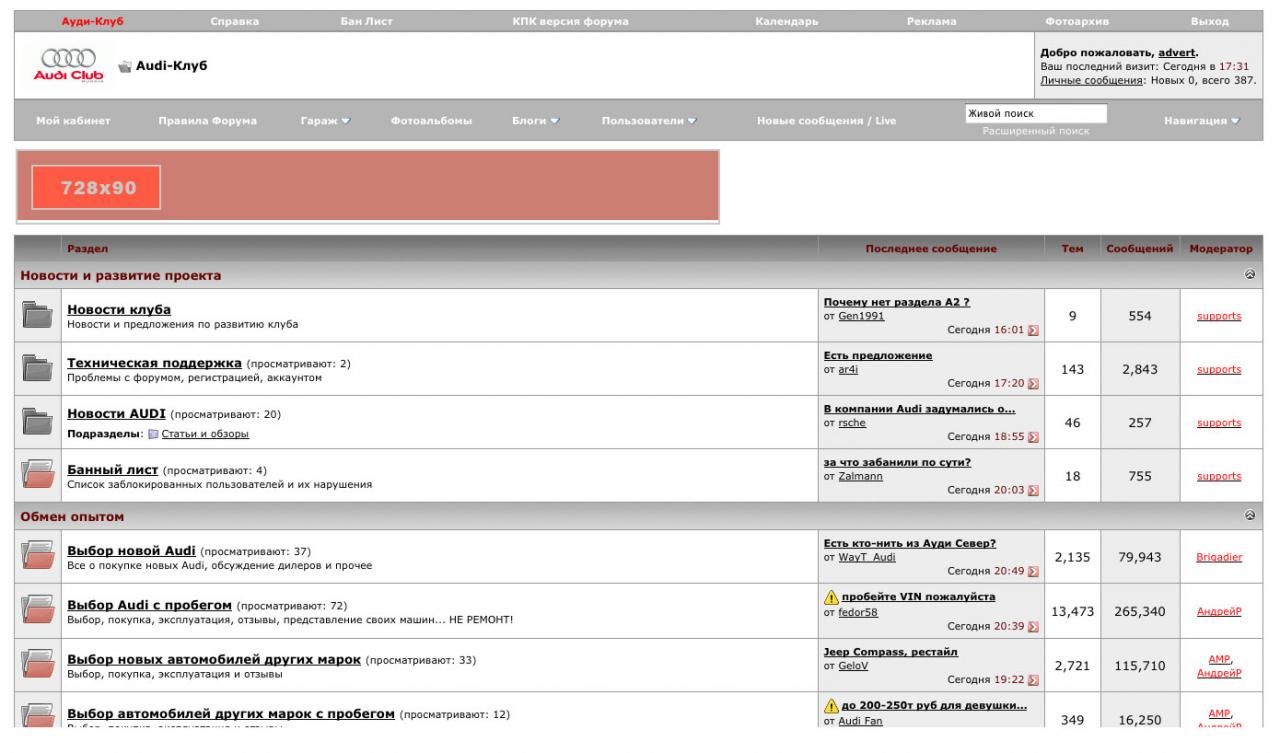Click Выход to log out
1280x753 pixels.
click(x=1210, y=21)
